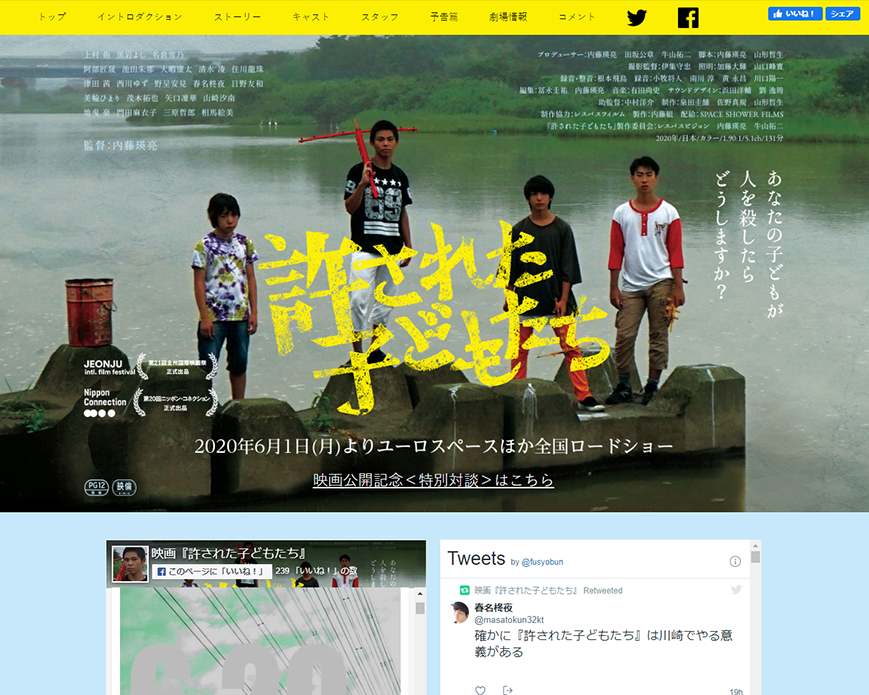Click the share icon under the tweet
Viewport: 869px width, 695px height.
coord(507,690)
